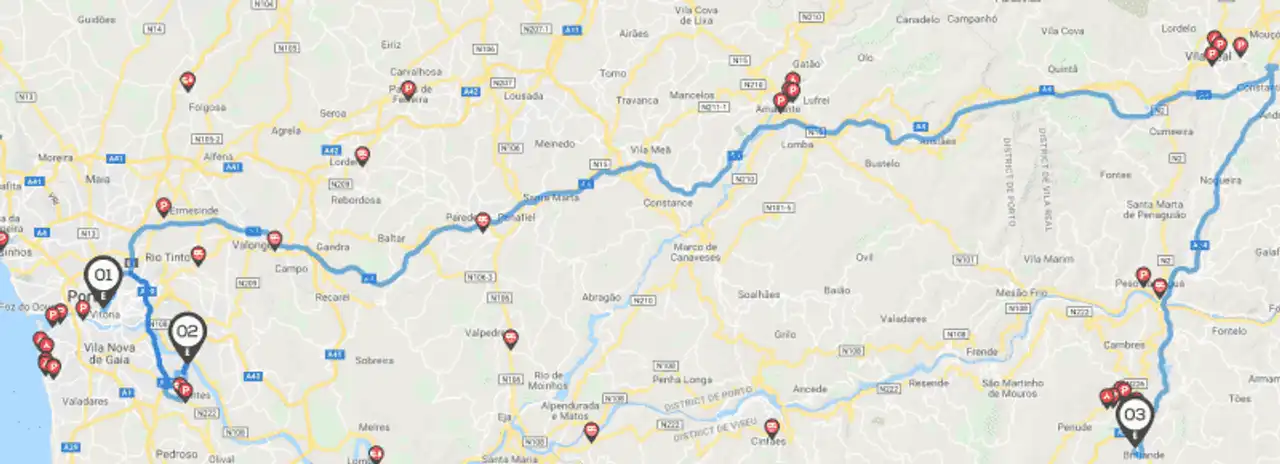Select route stop pin 01 at Porto

(102, 278)
